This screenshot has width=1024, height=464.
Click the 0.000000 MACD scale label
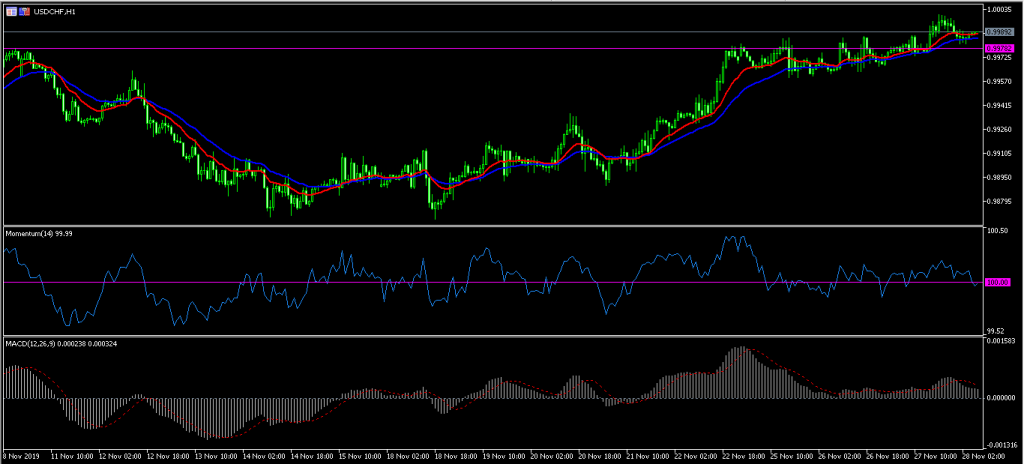pos(1000,397)
